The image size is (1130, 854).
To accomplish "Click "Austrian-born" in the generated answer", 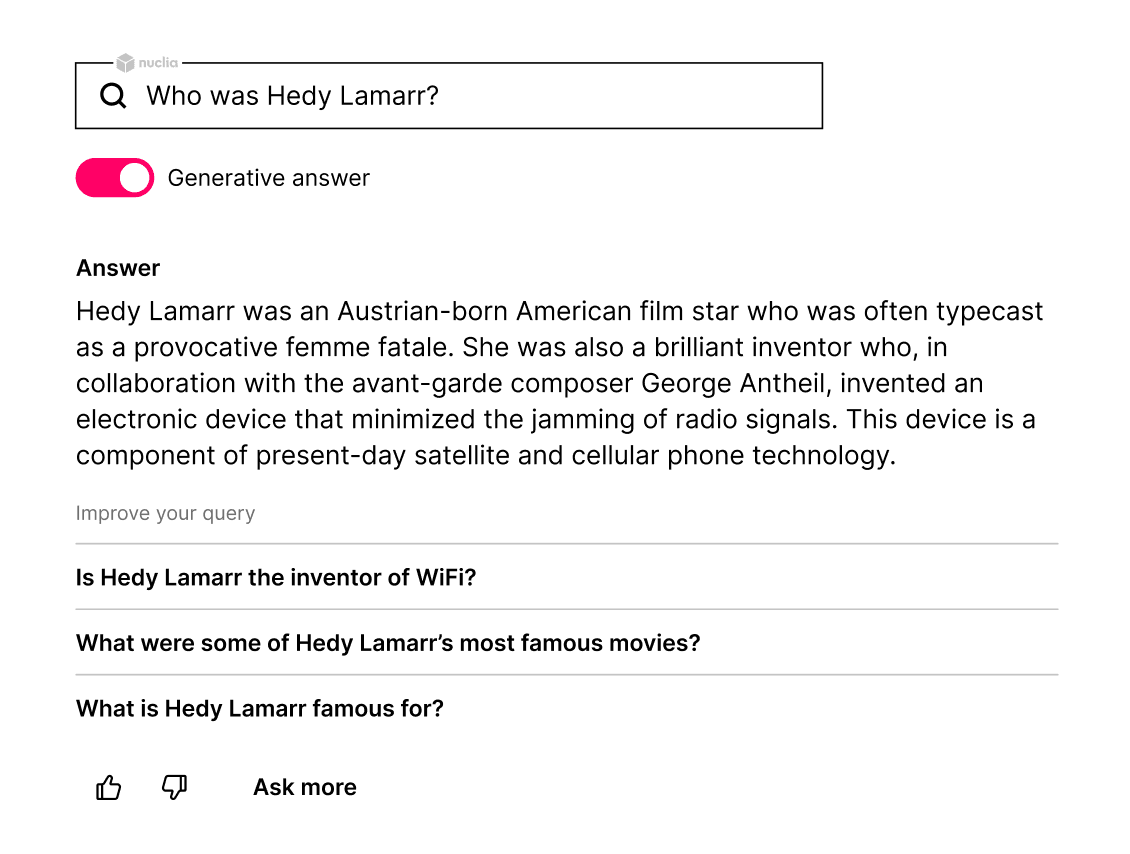I will click(423, 311).
